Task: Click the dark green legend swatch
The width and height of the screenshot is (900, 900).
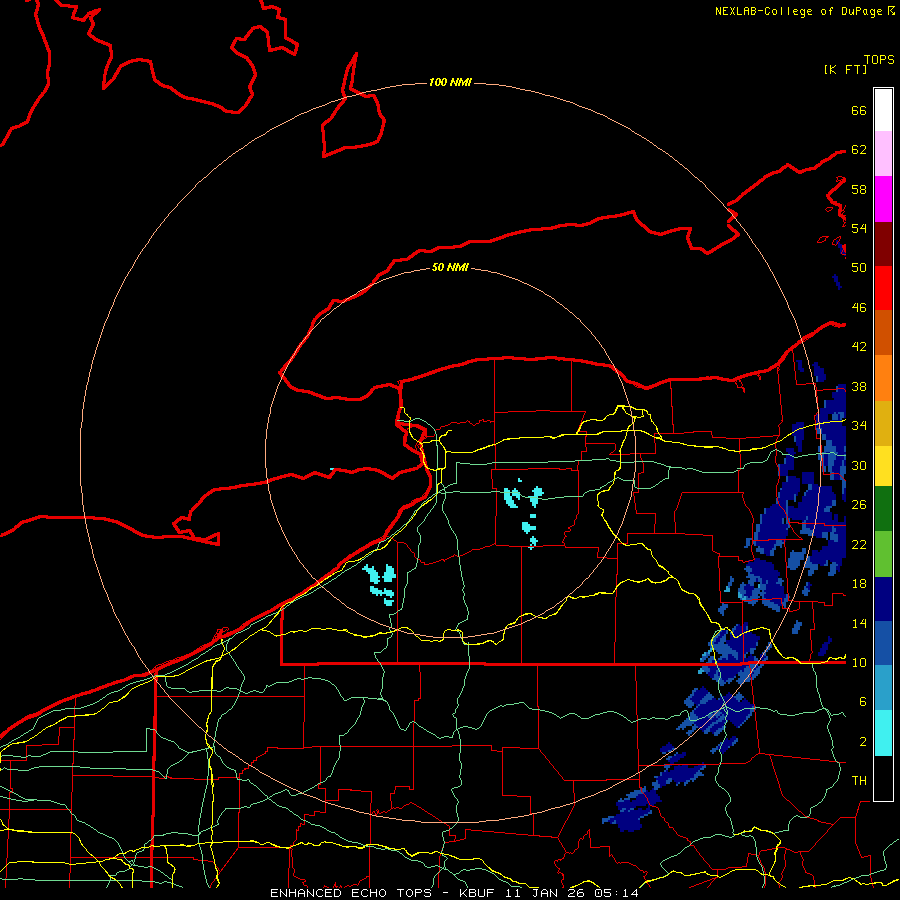Action: [x=883, y=508]
